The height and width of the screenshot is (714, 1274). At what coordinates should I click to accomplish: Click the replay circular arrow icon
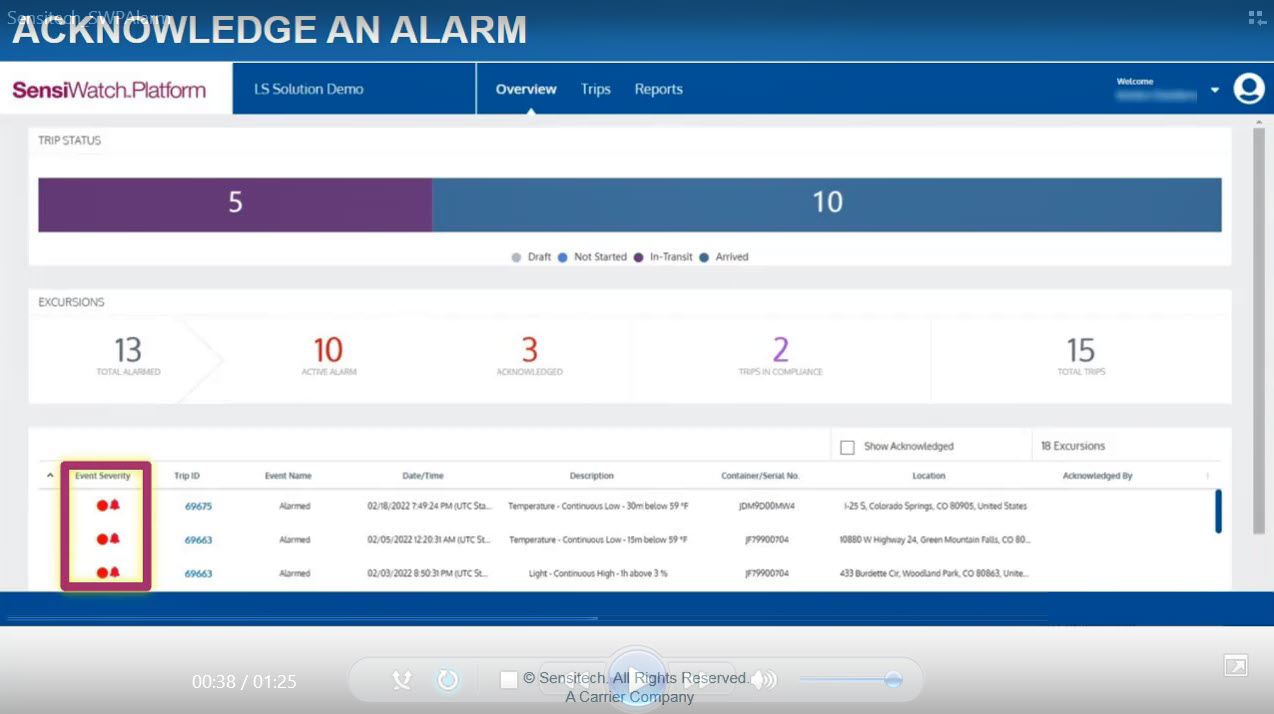447,680
